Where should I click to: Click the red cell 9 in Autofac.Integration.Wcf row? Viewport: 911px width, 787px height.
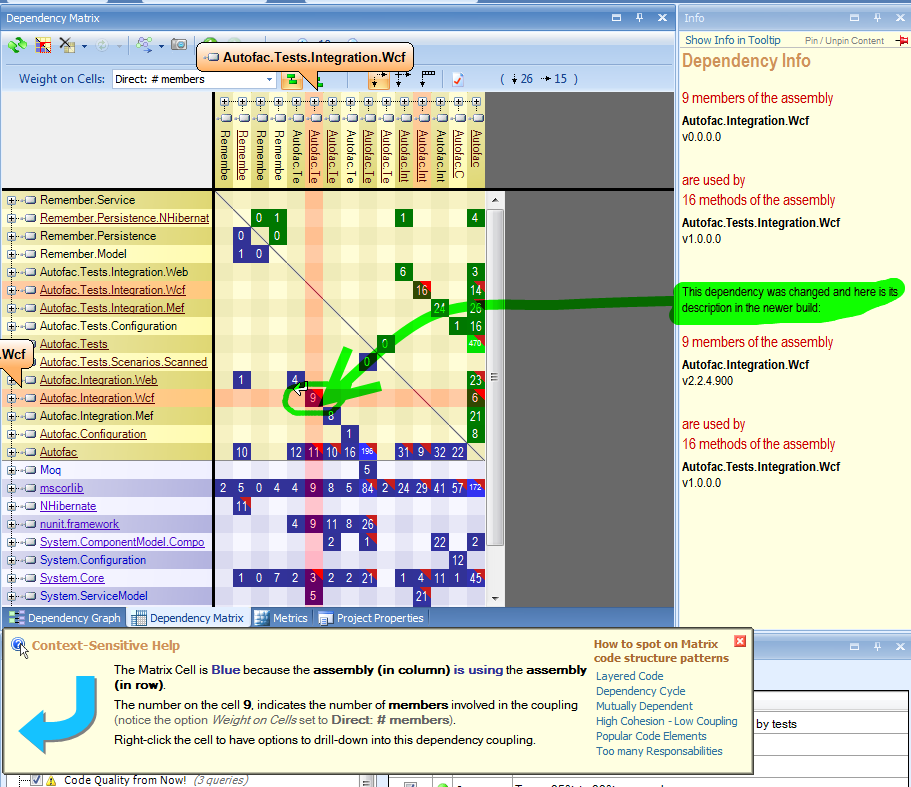313,398
